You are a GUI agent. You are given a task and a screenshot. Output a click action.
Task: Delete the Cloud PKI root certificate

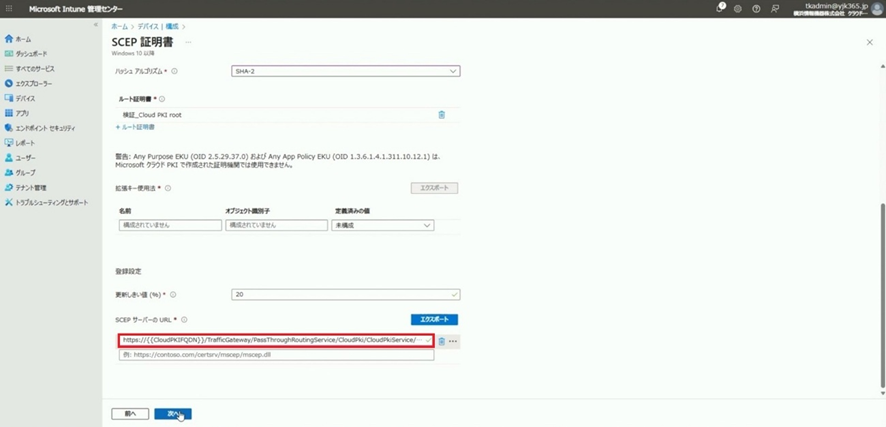point(442,115)
